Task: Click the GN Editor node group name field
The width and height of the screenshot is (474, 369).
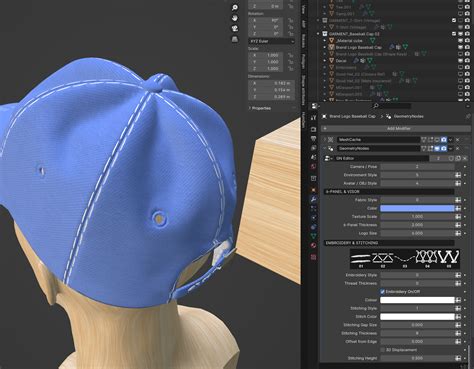Action: (381, 158)
